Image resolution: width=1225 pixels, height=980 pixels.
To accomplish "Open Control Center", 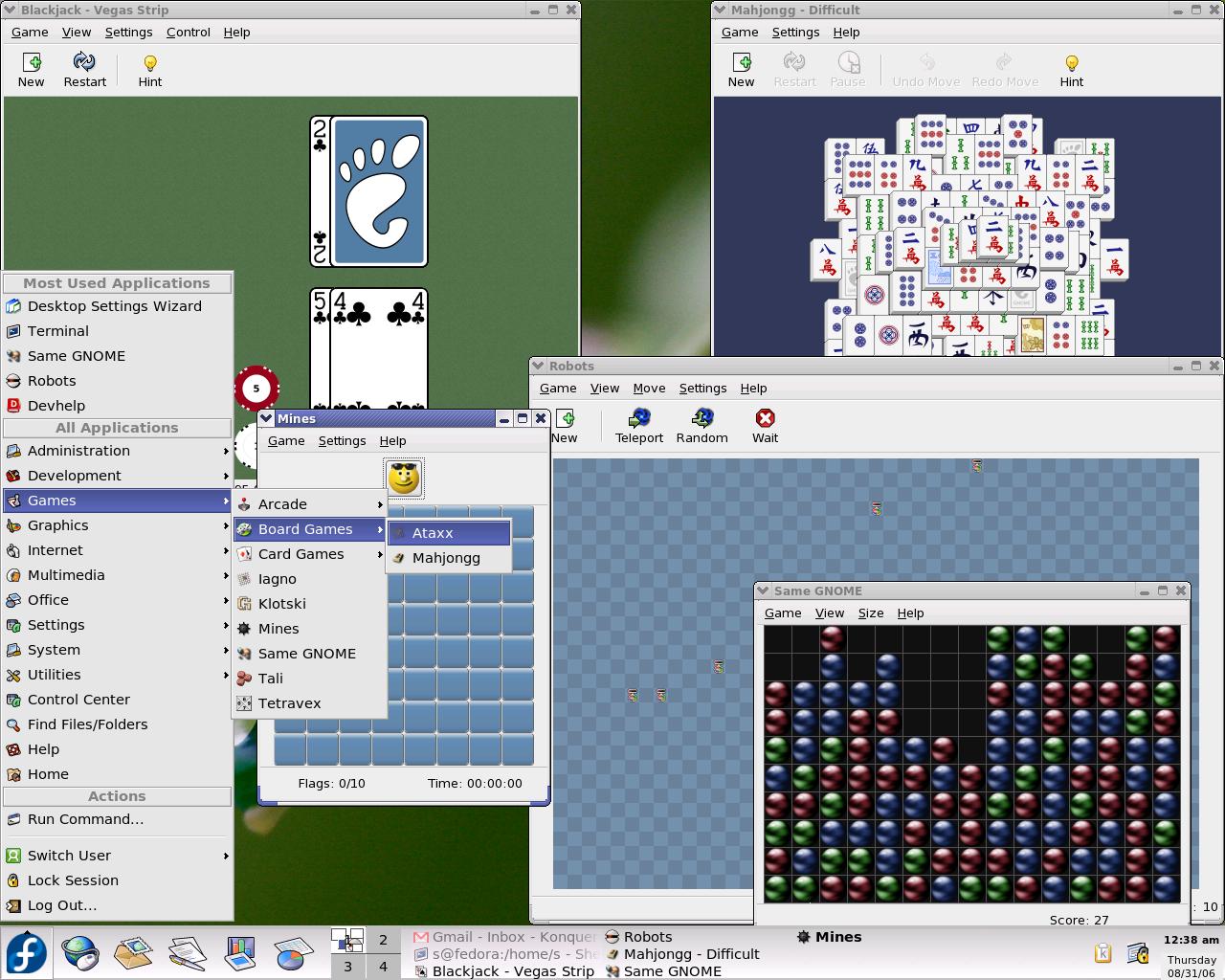I will [117, 700].
